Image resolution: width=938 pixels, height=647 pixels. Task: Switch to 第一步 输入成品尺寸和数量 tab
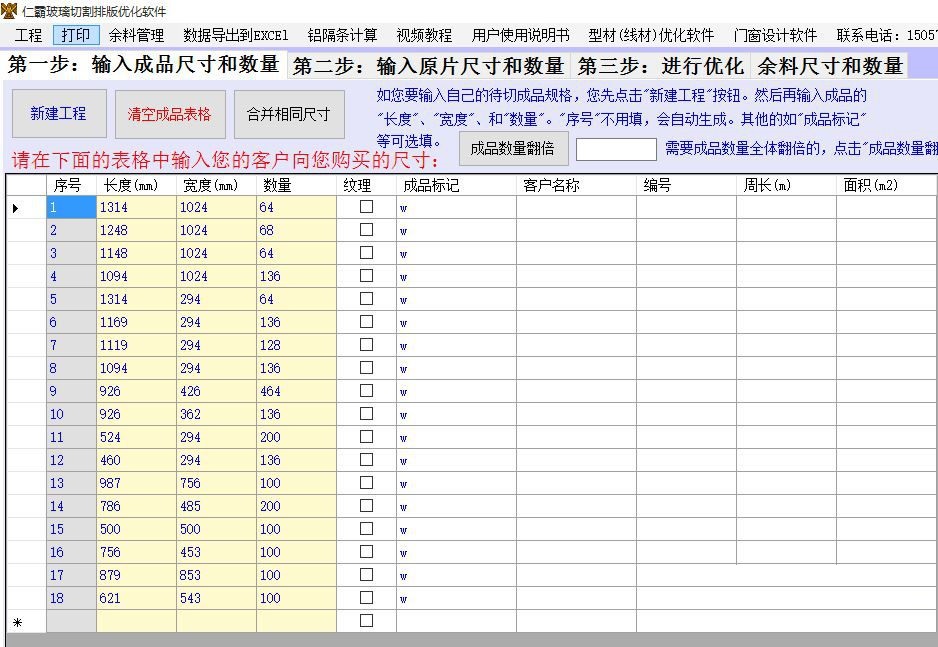tap(144, 65)
